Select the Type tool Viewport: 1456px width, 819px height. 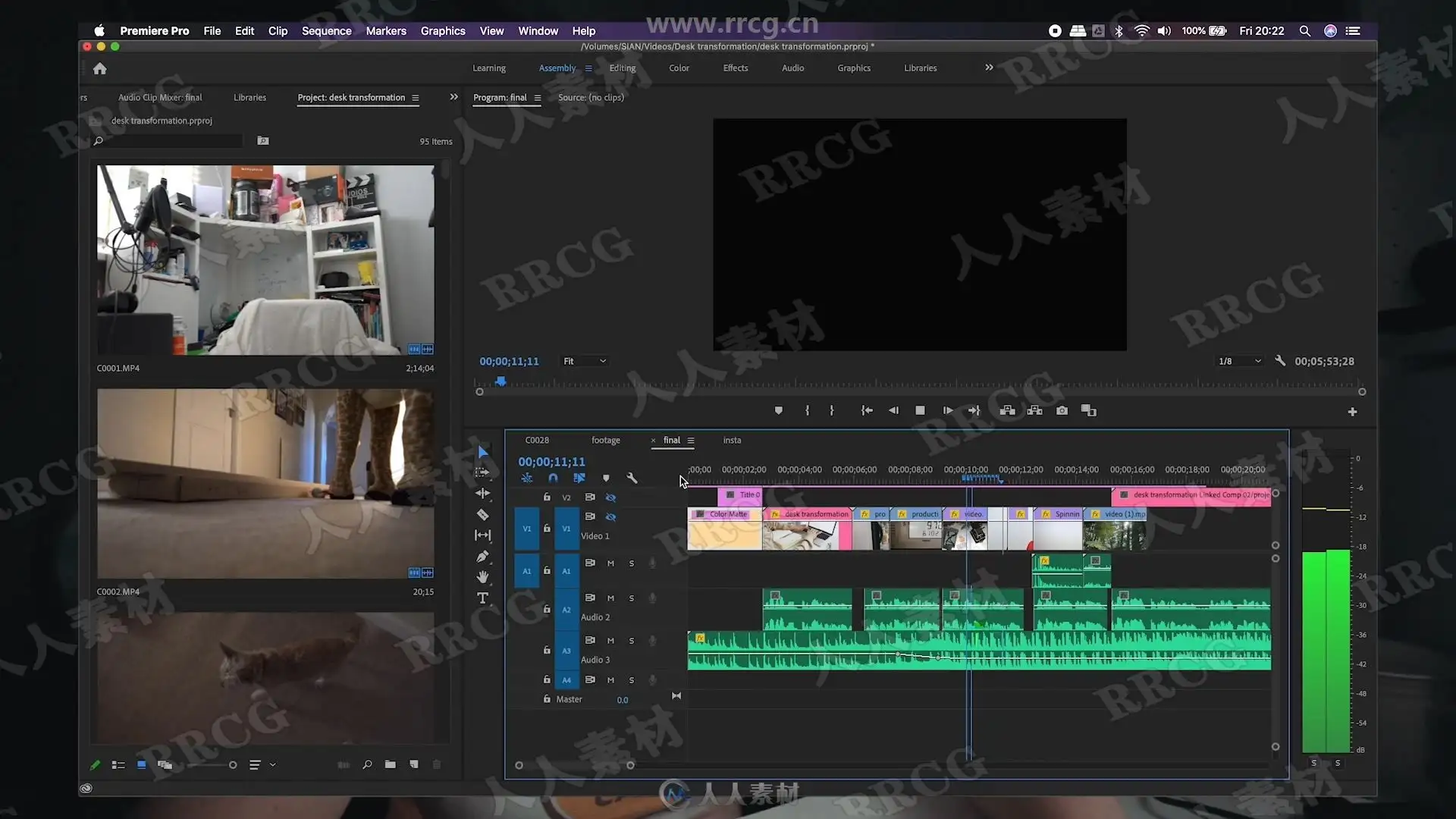click(x=482, y=598)
